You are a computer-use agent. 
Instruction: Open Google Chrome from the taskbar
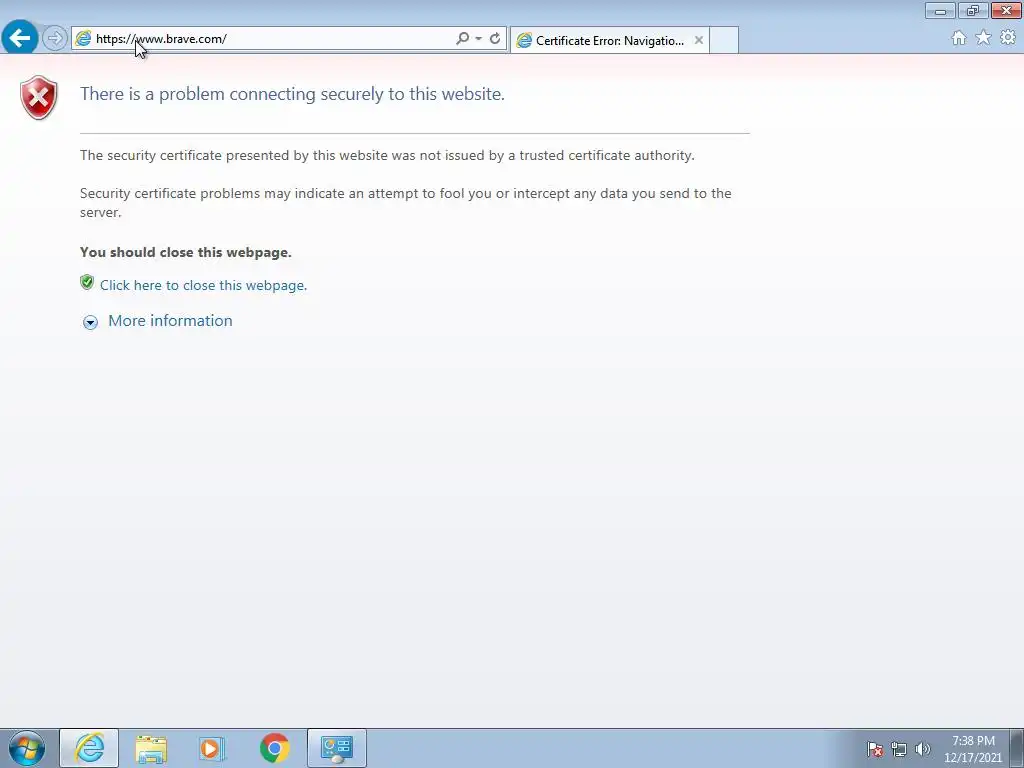[x=274, y=748]
